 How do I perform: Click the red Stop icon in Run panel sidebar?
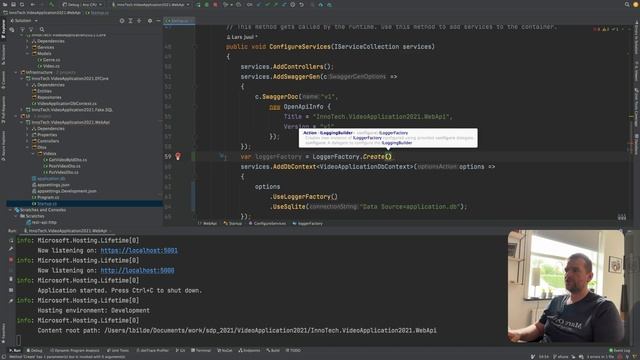click(11, 260)
